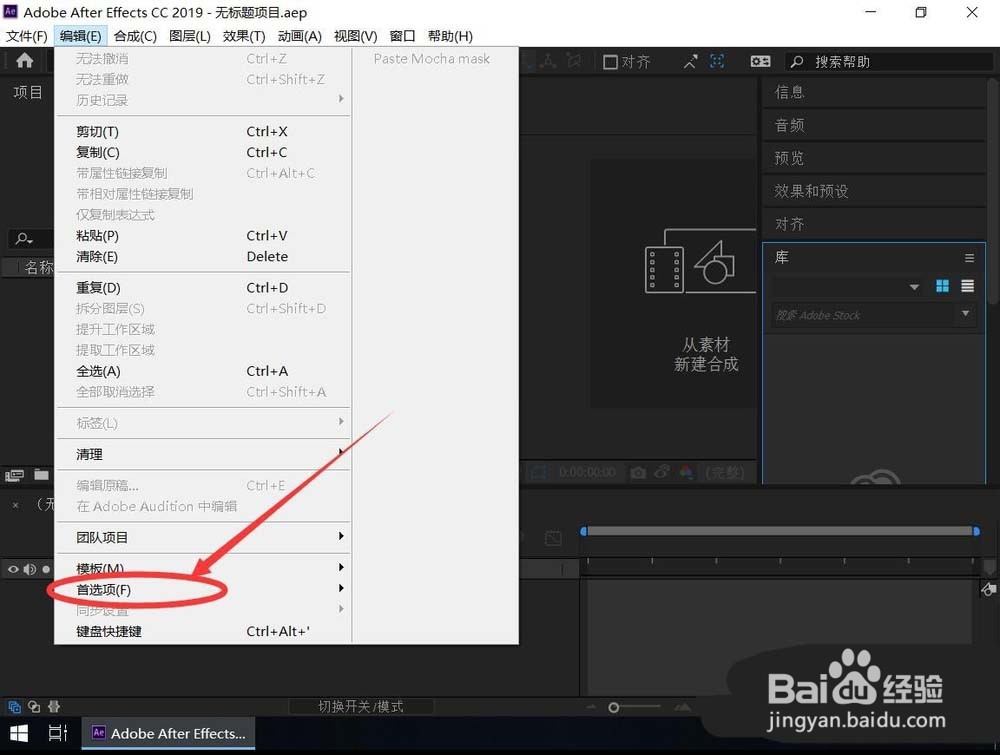This screenshot has width=1000, height=755.
Task: Open the 信息 panel tab
Action: 874,92
